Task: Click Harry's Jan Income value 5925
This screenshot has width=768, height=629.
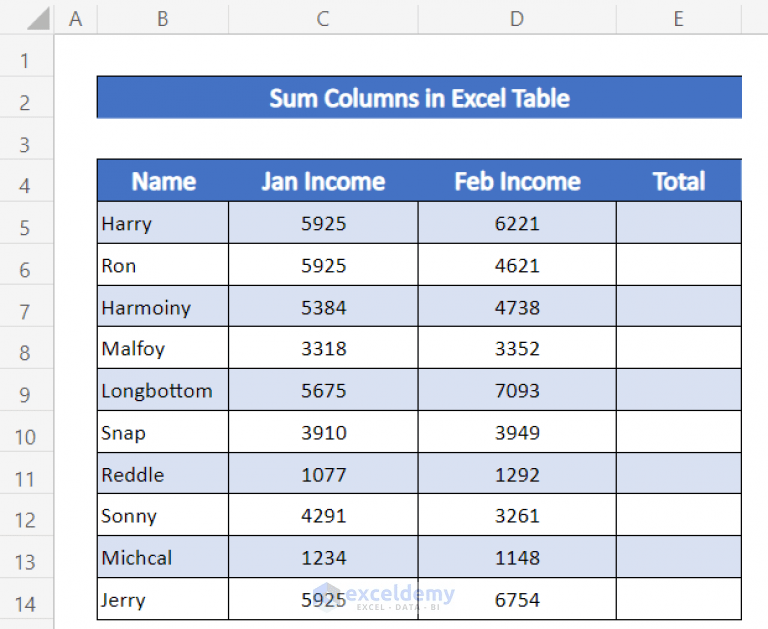Action: 323,223
